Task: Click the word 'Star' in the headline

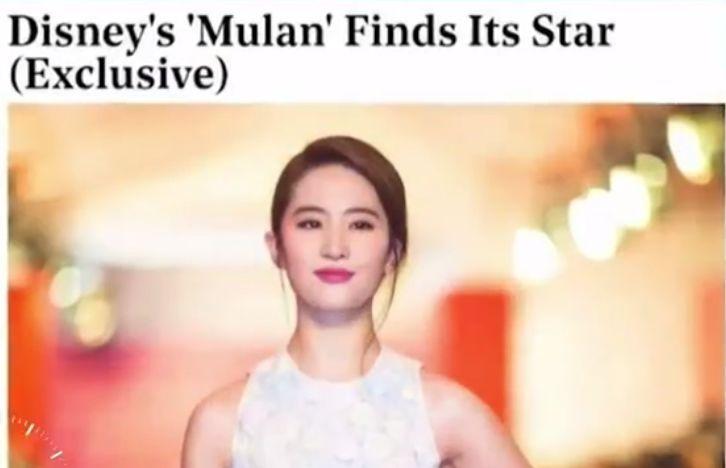Action: coord(572,31)
